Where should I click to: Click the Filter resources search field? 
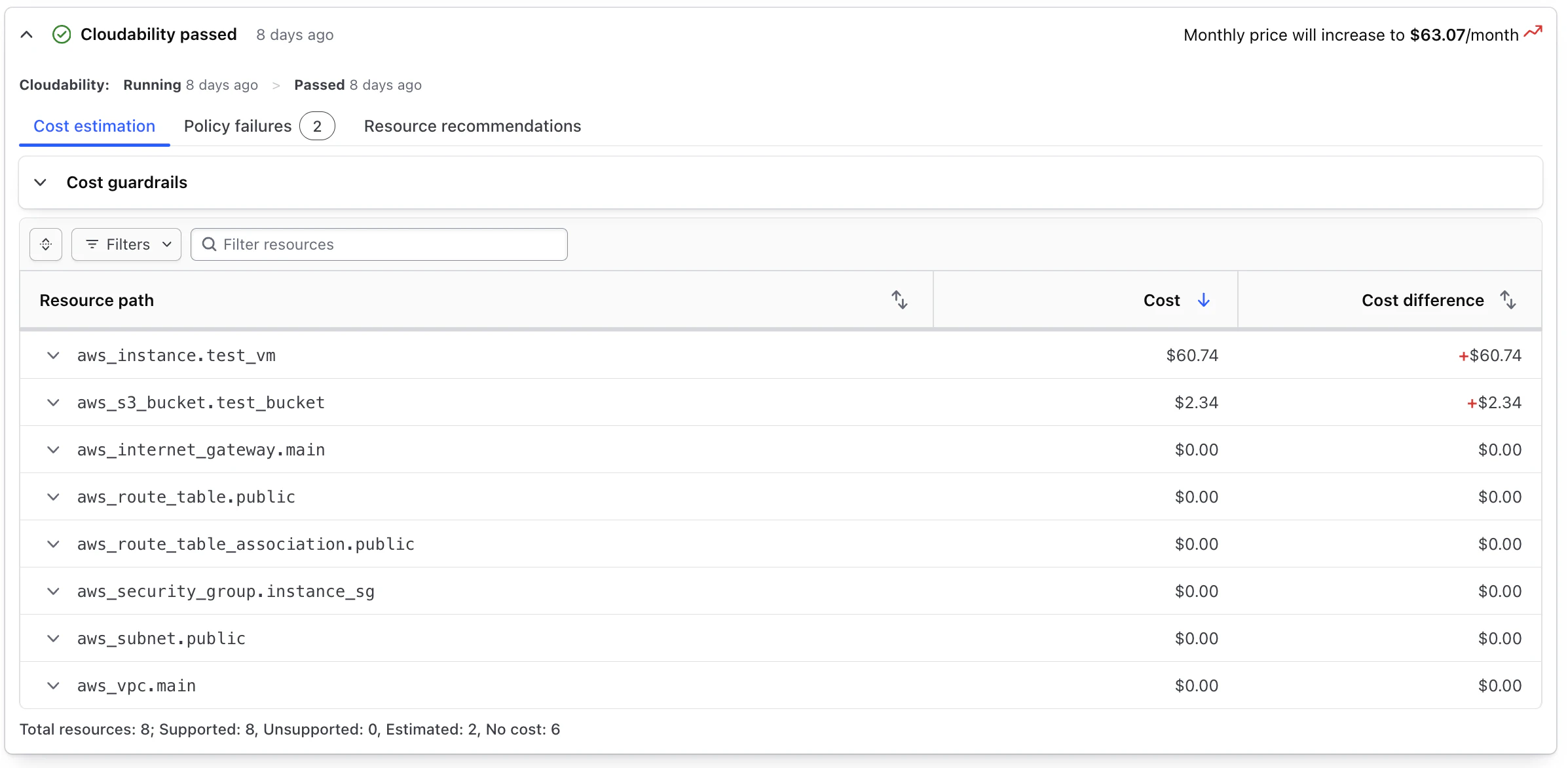[x=379, y=244]
